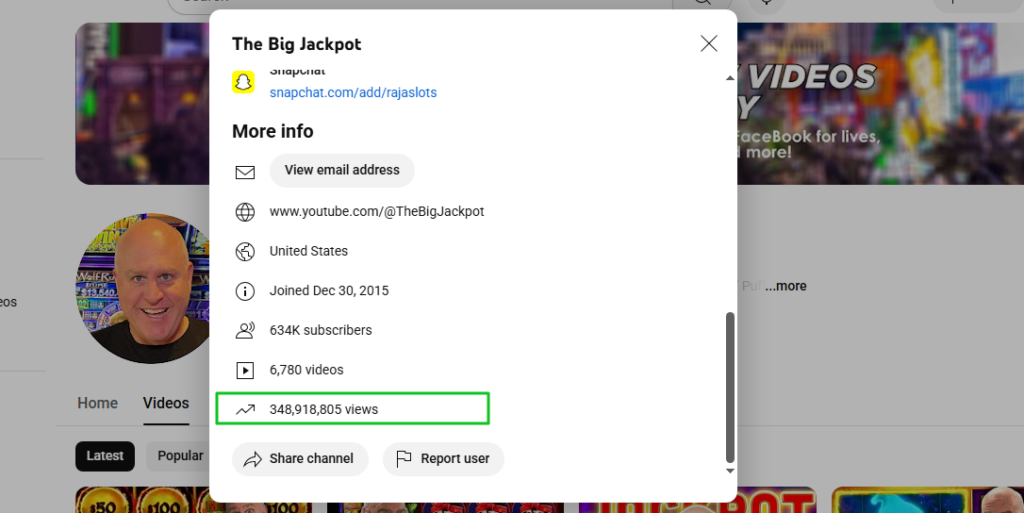Select the United States country text

click(x=309, y=251)
